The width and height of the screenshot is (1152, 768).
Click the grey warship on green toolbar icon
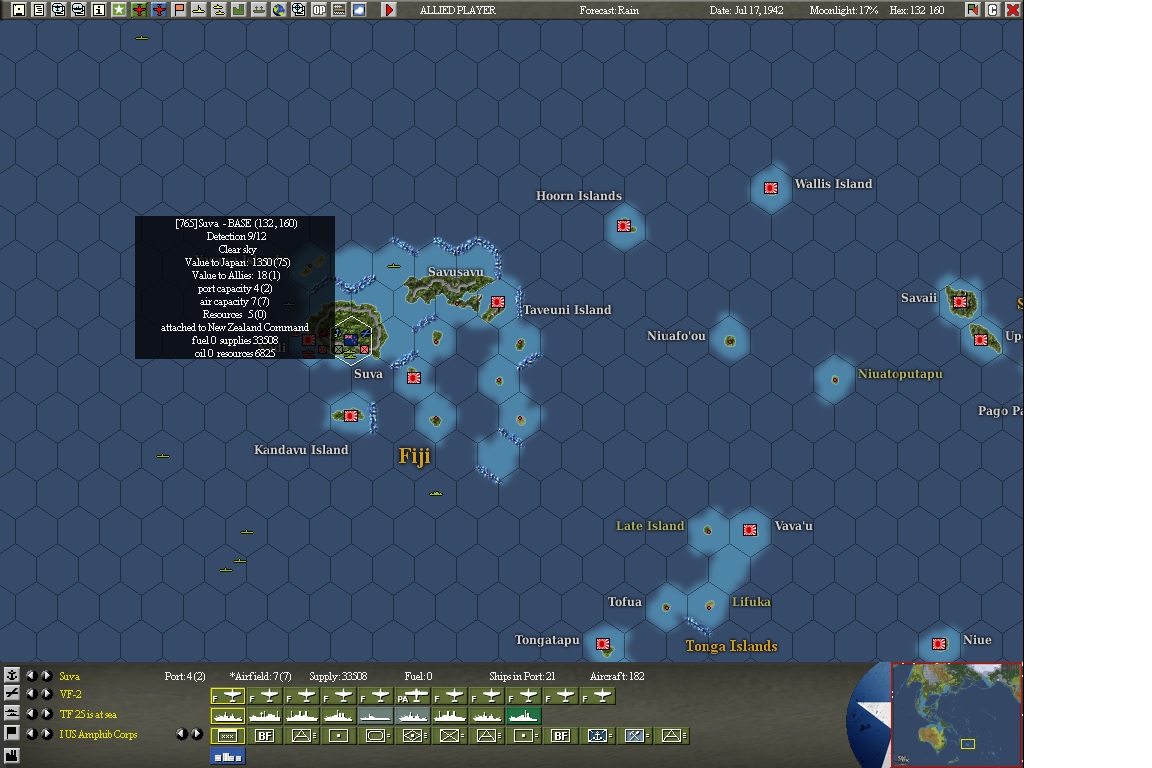click(x=259, y=10)
